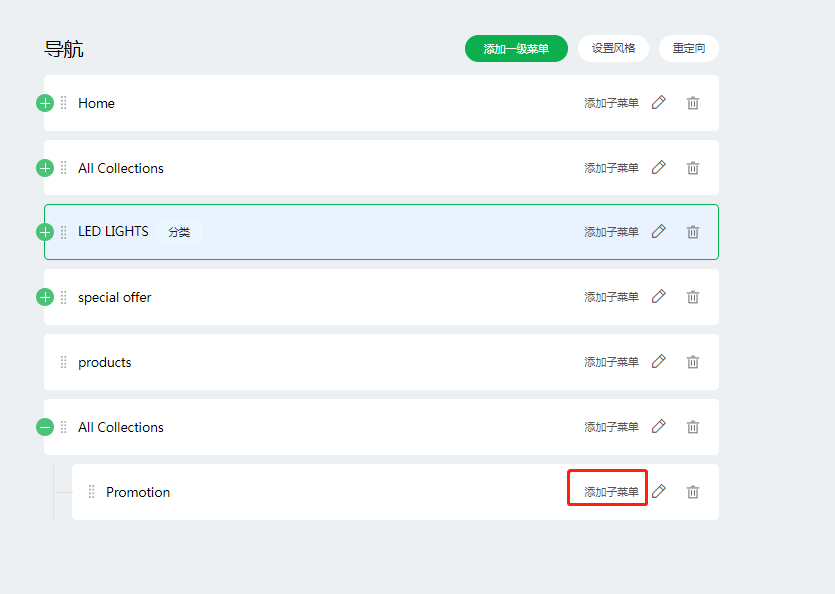Click the drag handle of Promotion
The width and height of the screenshot is (835, 594).
point(92,492)
